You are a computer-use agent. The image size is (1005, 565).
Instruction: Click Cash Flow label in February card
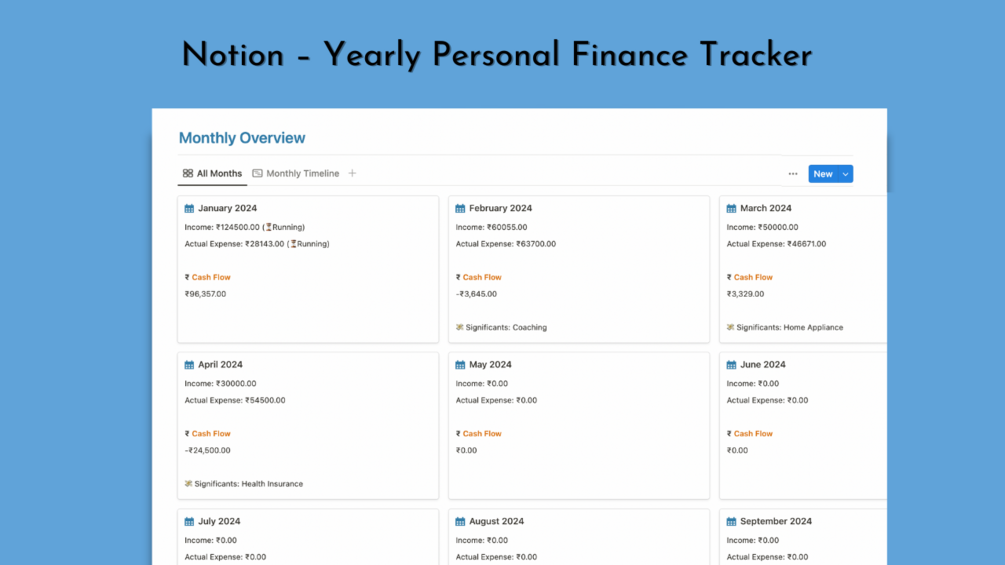[482, 278]
